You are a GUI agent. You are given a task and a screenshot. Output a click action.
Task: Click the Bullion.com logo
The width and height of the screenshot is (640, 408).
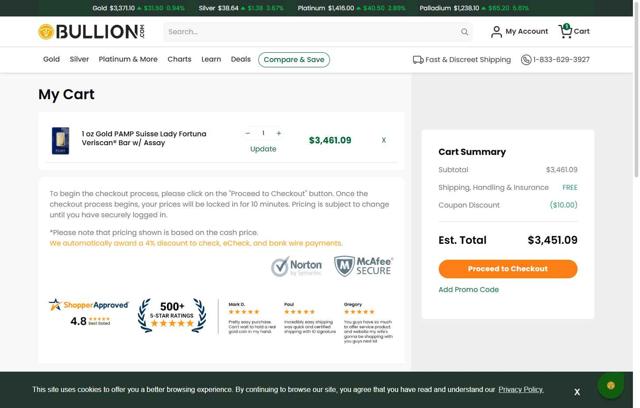[91, 31]
